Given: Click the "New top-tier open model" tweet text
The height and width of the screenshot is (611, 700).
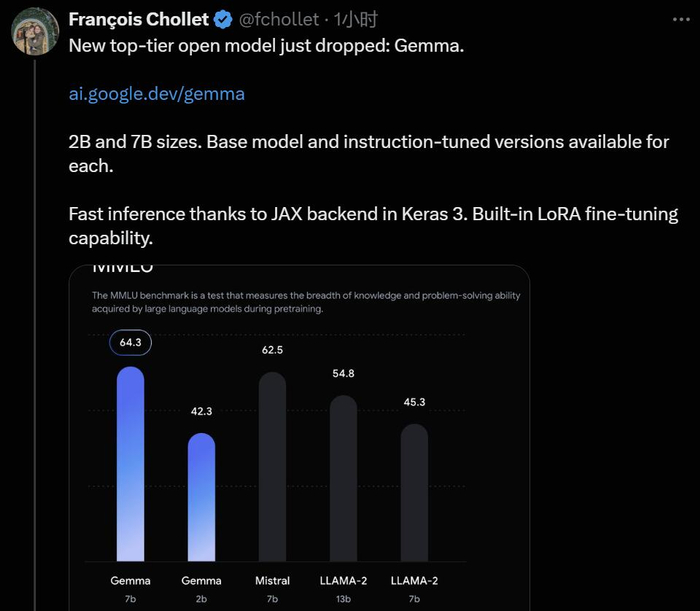Looking at the screenshot, I should [266, 46].
